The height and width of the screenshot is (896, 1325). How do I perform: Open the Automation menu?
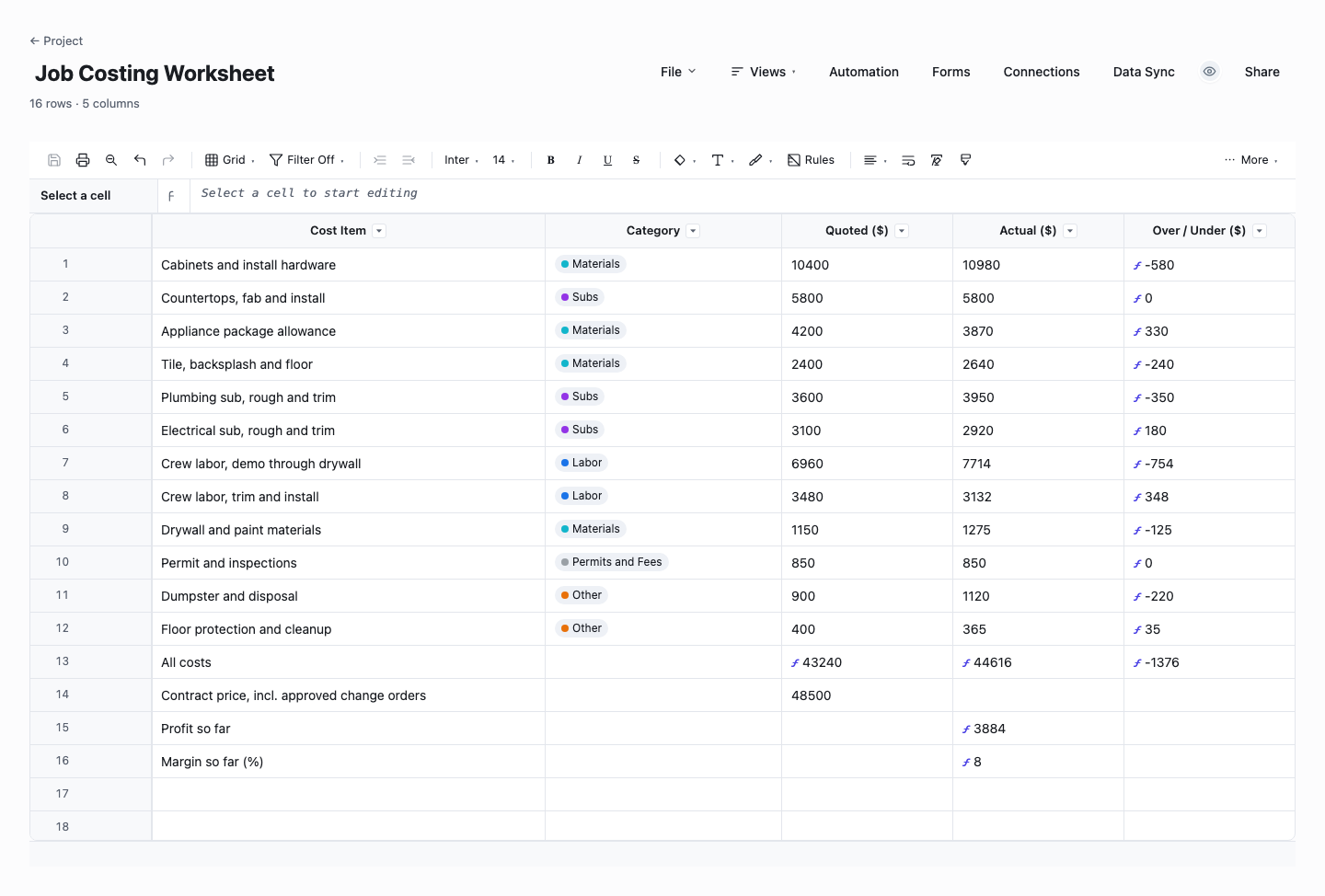pos(864,72)
